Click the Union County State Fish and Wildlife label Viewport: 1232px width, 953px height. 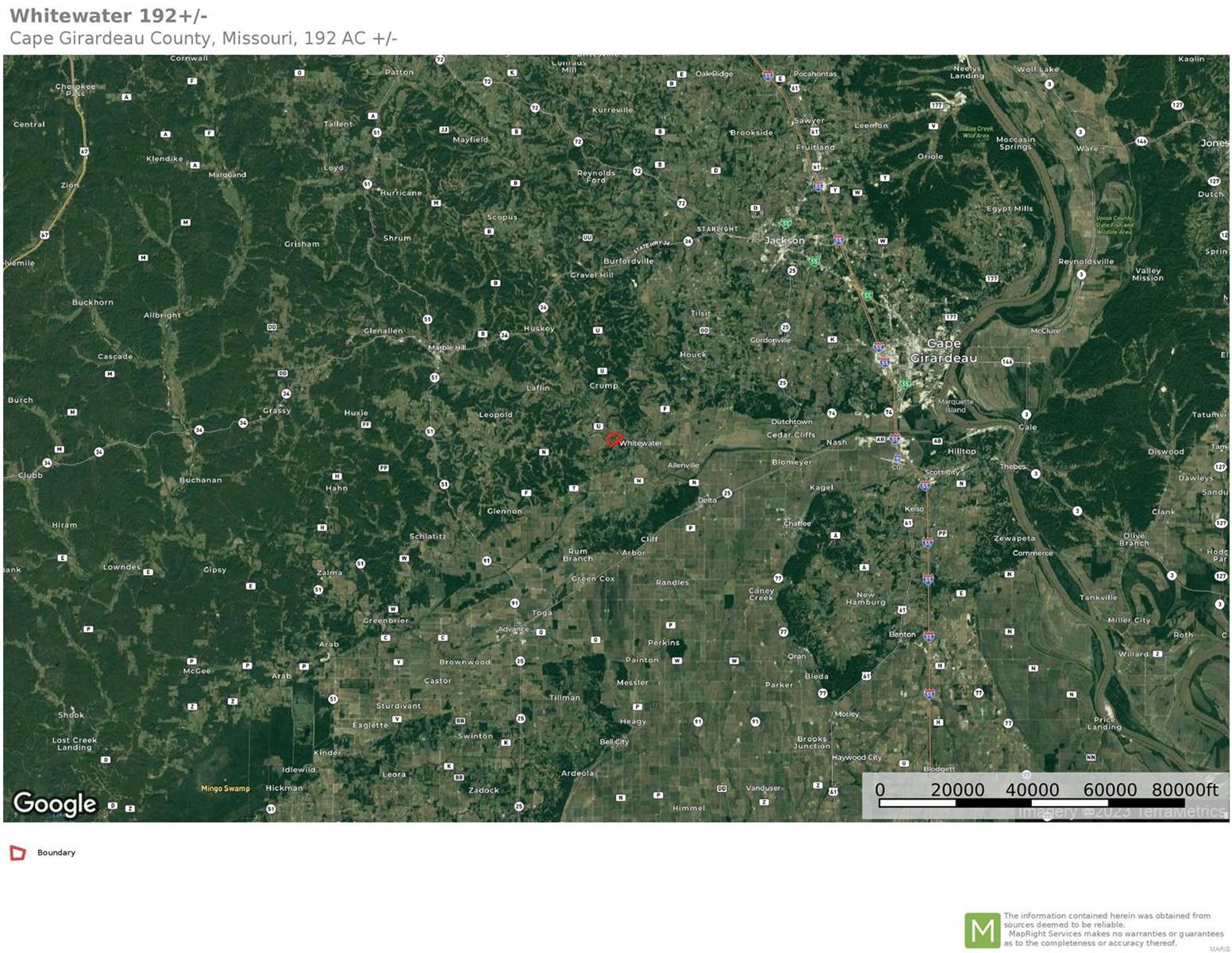coord(1114,225)
